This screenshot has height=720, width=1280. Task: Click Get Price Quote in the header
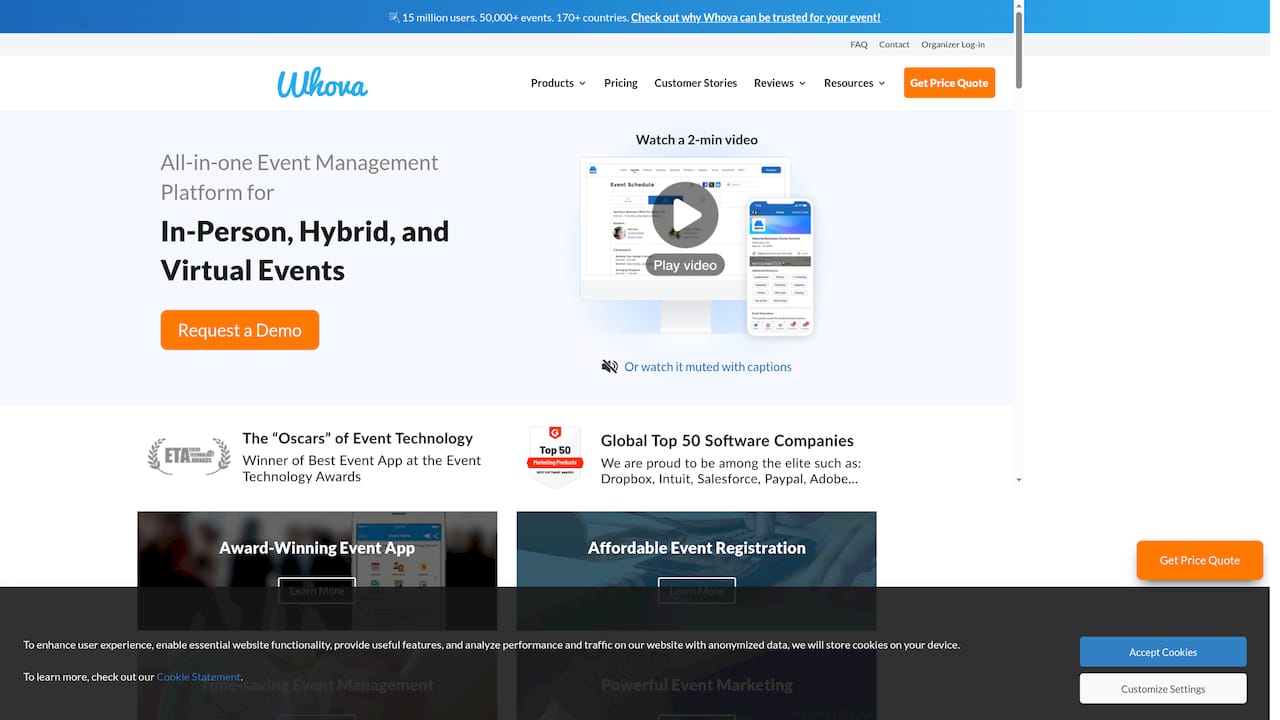click(948, 83)
